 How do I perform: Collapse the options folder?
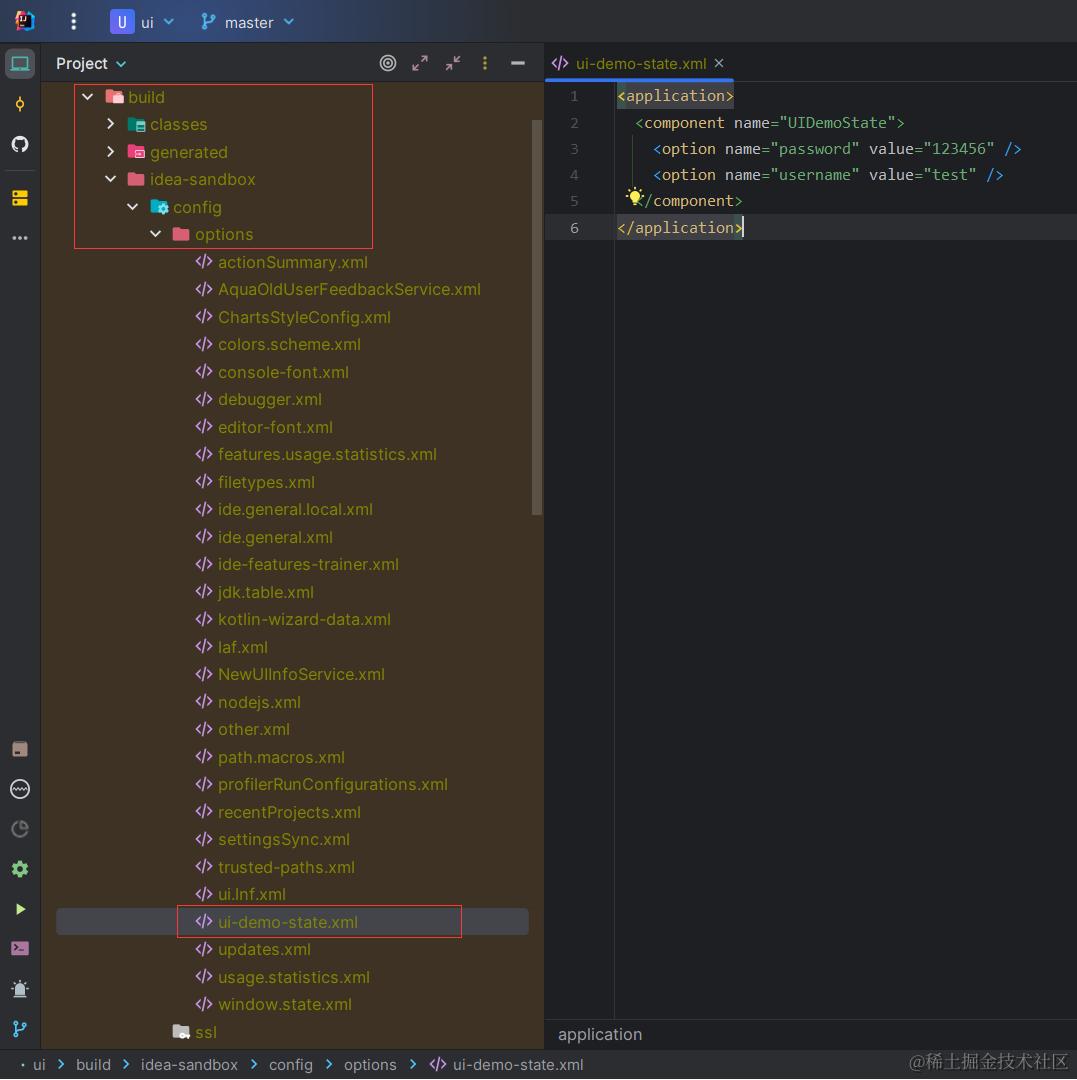pos(156,234)
